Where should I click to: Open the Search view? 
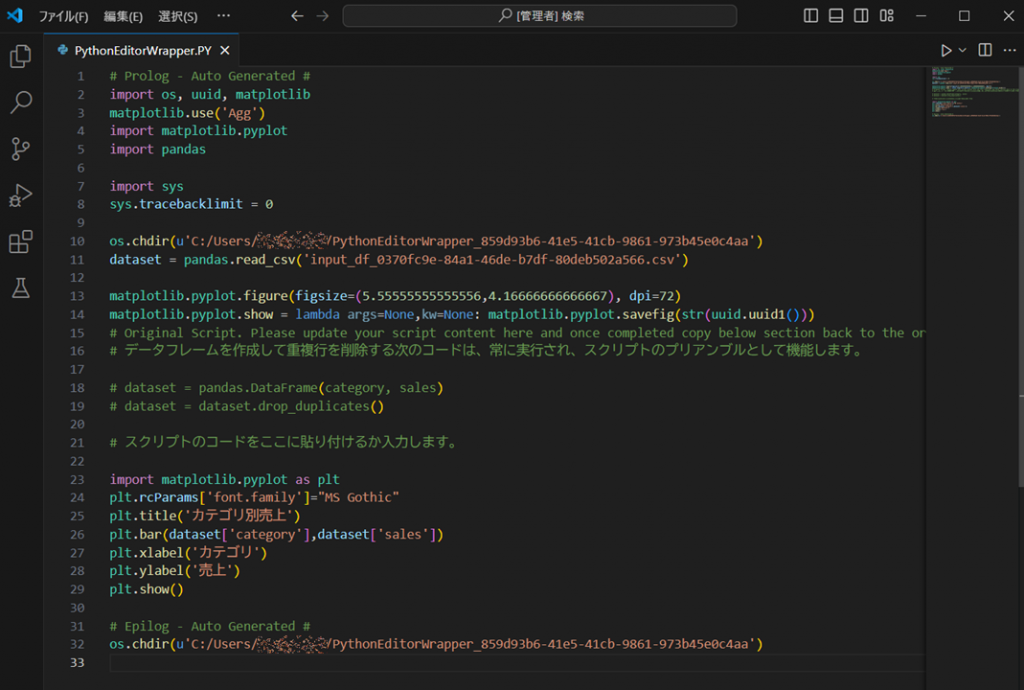tap(20, 103)
